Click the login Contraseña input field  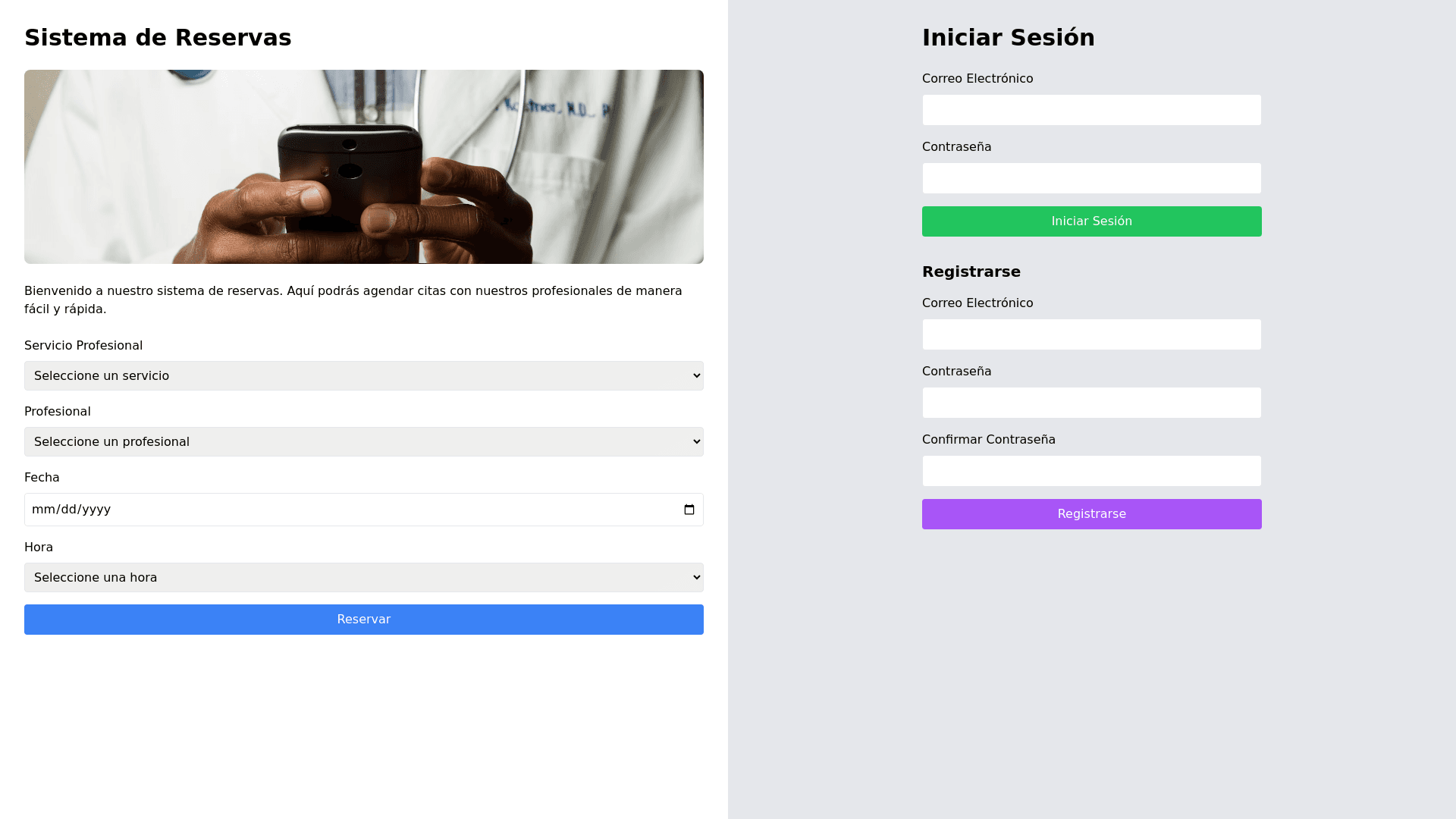point(1091,178)
